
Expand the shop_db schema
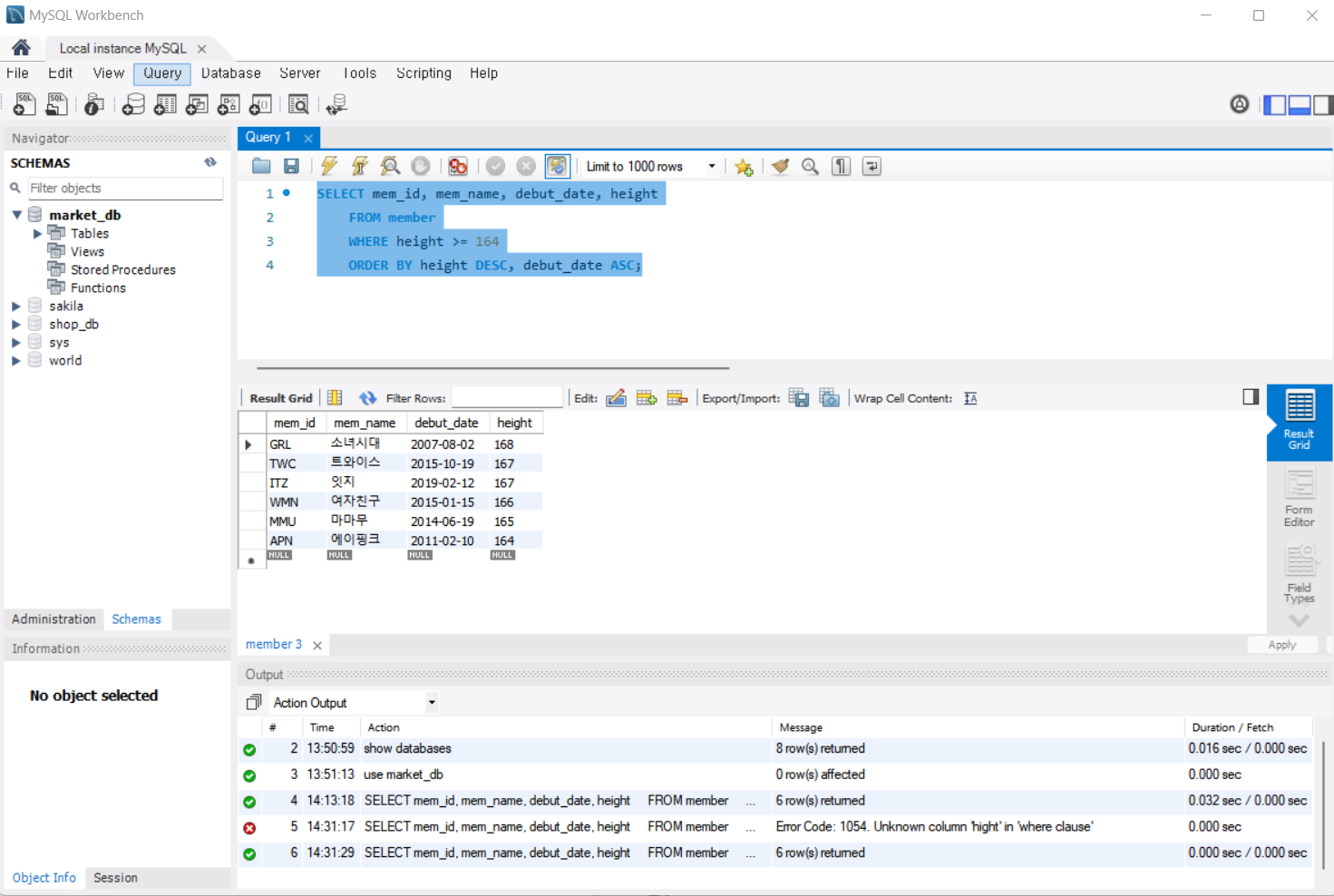click(16, 324)
